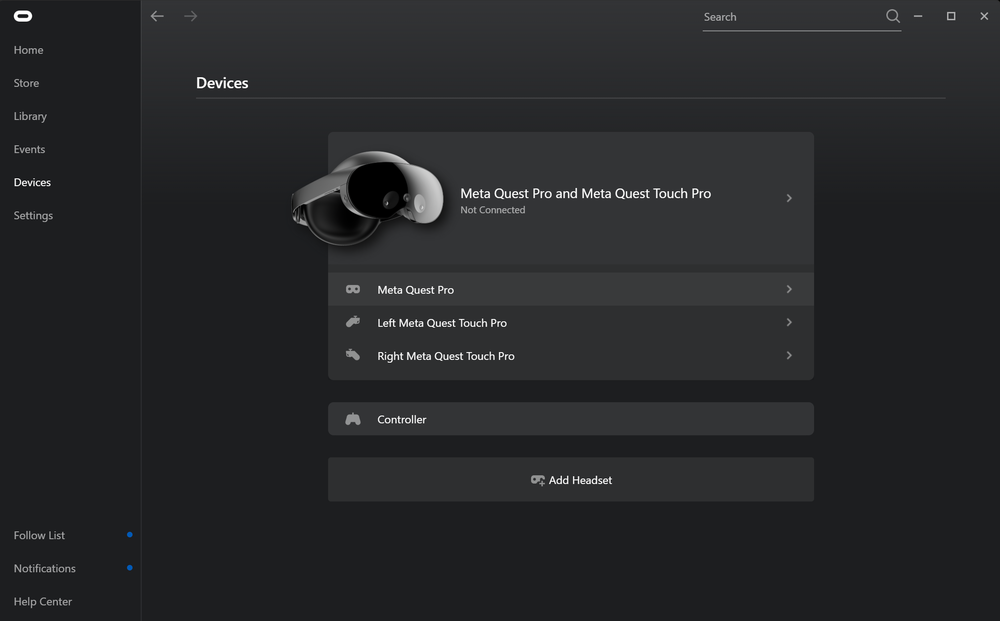Click the headset icon beside Meta Quest Pro
Image resolution: width=1000 pixels, height=621 pixels.
pyautogui.click(x=353, y=289)
